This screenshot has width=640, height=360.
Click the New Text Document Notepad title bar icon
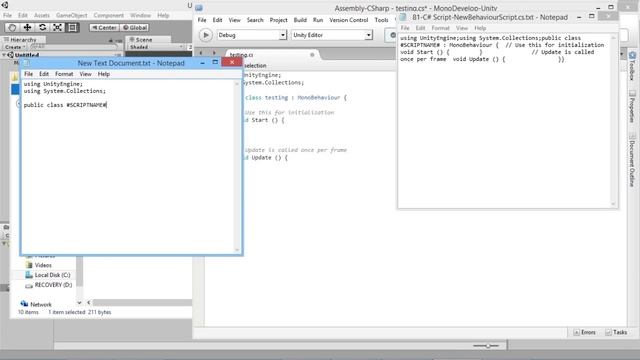coord(27,63)
